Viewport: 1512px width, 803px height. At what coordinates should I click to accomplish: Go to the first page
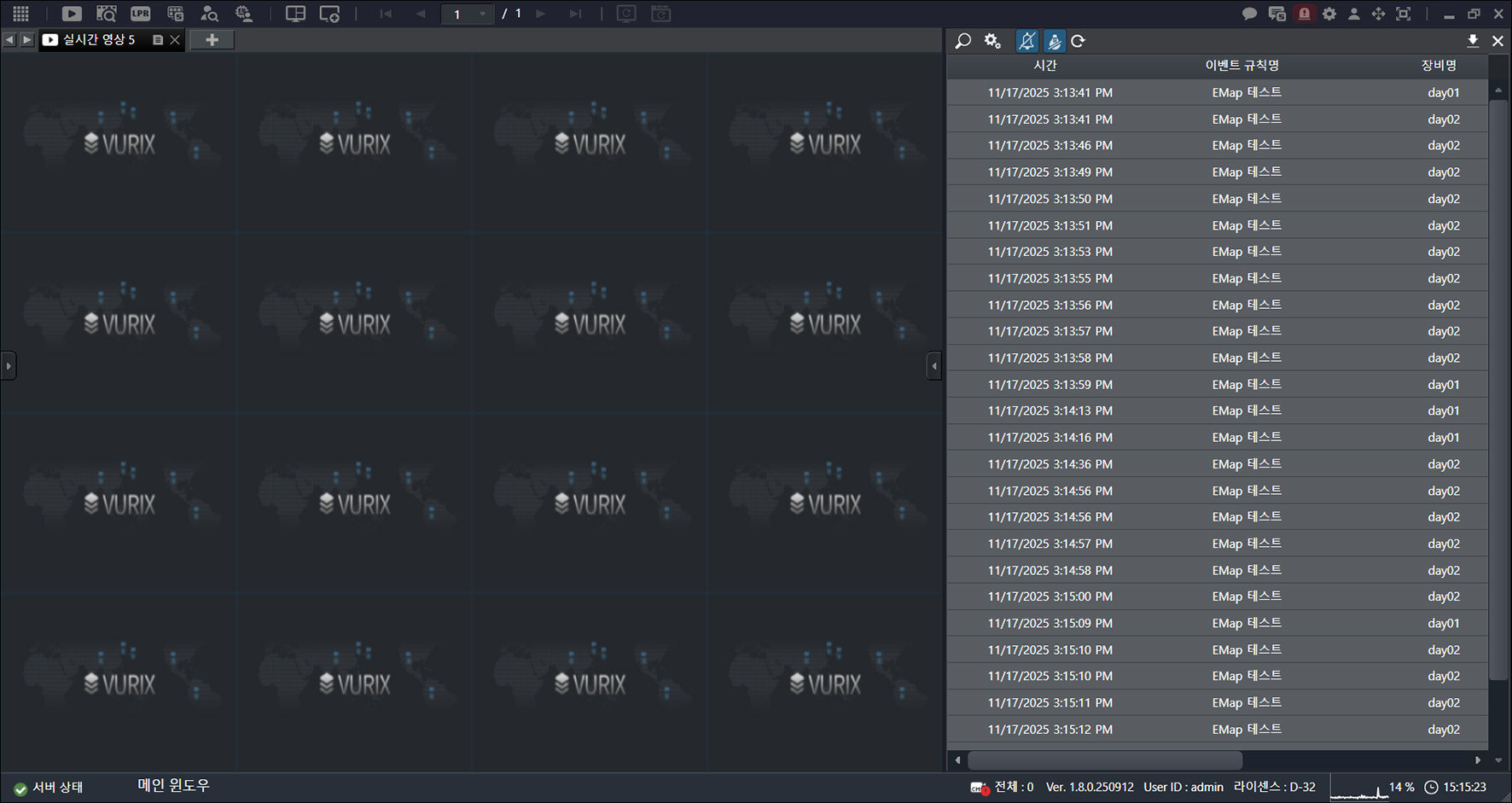click(386, 14)
